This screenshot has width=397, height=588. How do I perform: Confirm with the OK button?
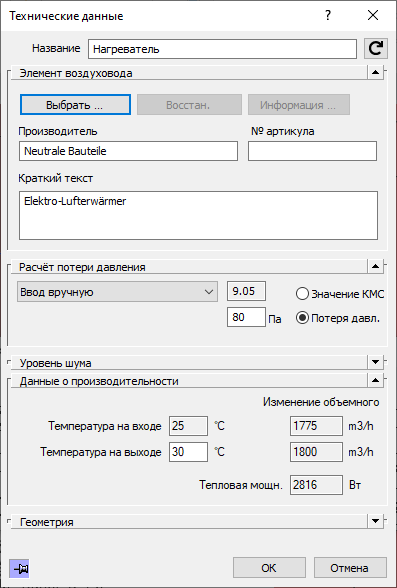pos(269,568)
